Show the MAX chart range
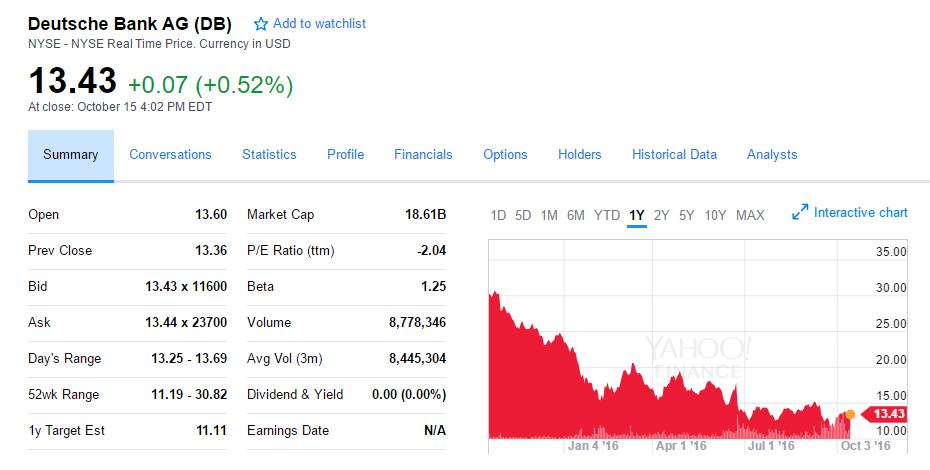The height and width of the screenshot is (470, 930). 750,215
